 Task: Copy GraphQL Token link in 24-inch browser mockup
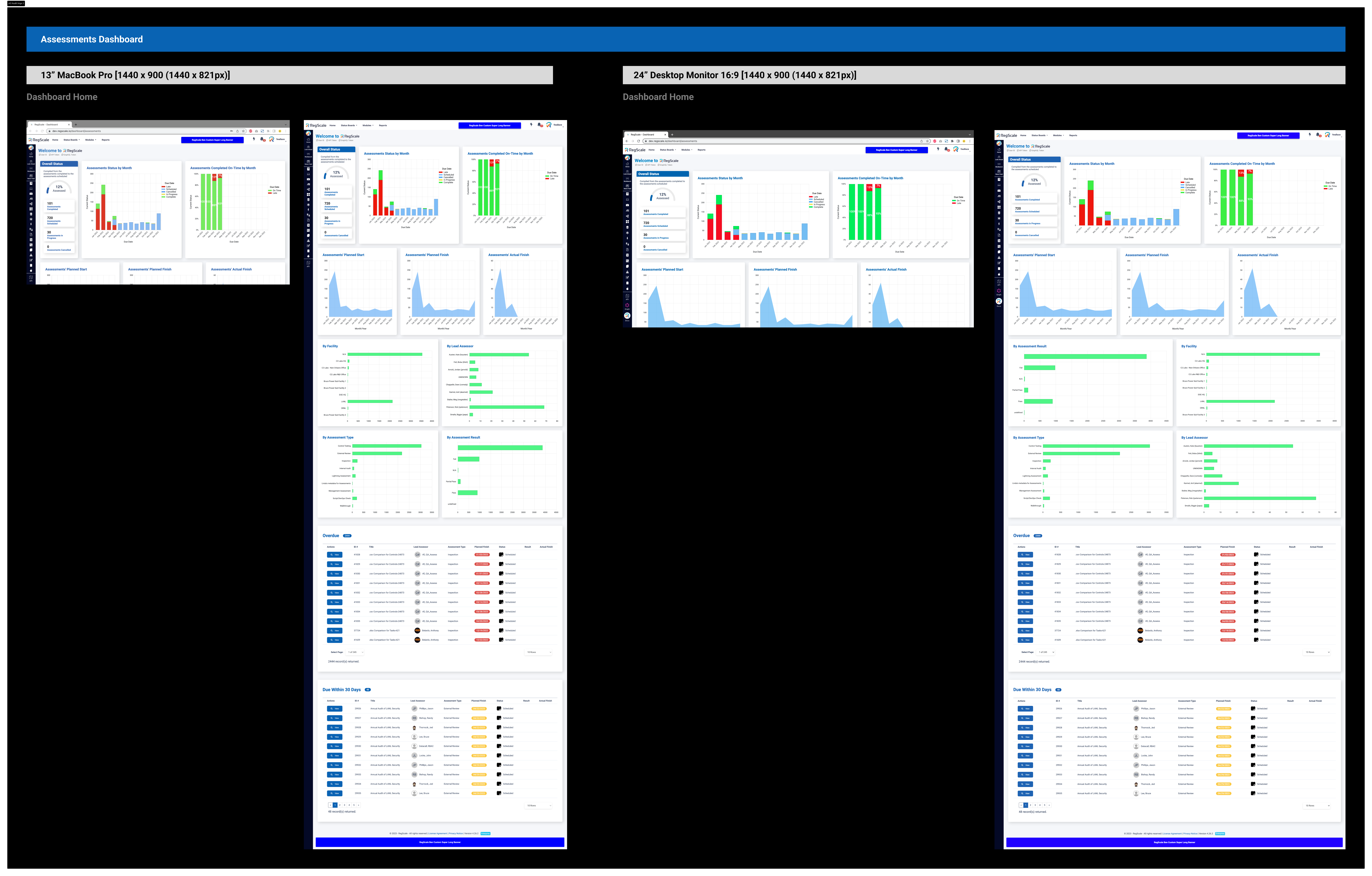point(665,165)
